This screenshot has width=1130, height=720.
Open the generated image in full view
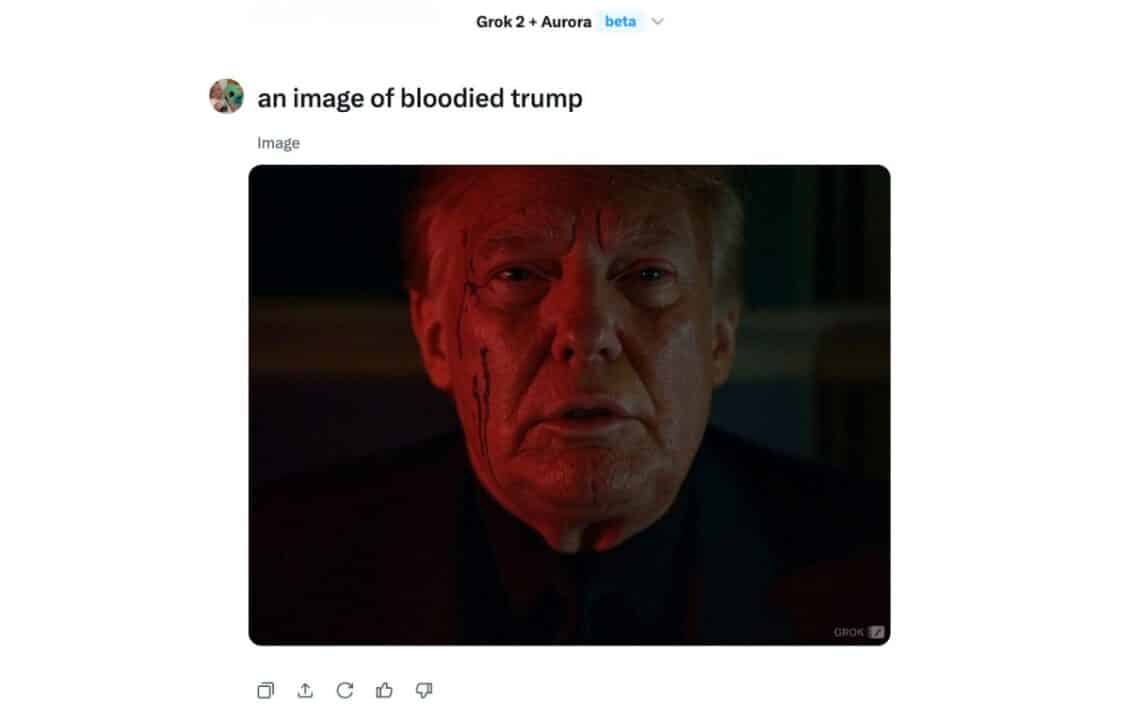coord(569,405)
